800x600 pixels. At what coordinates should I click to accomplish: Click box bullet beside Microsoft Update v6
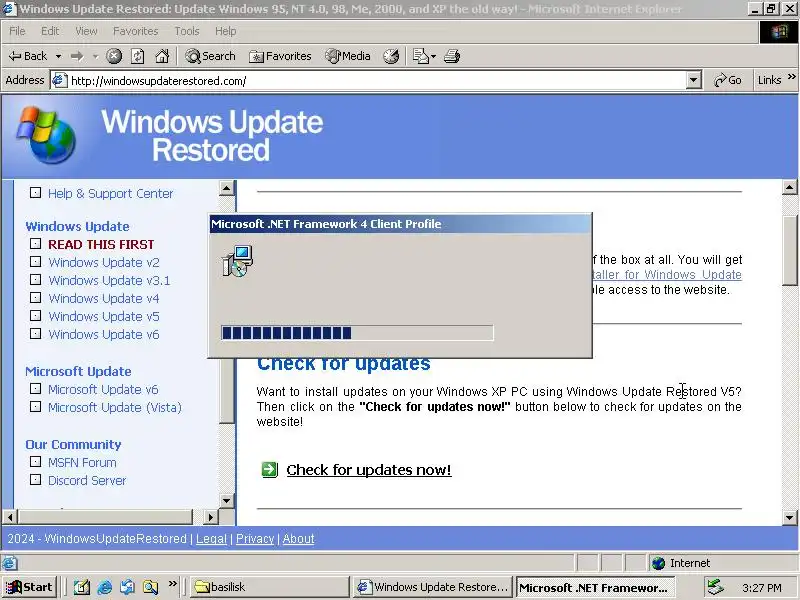click(35, 389)
